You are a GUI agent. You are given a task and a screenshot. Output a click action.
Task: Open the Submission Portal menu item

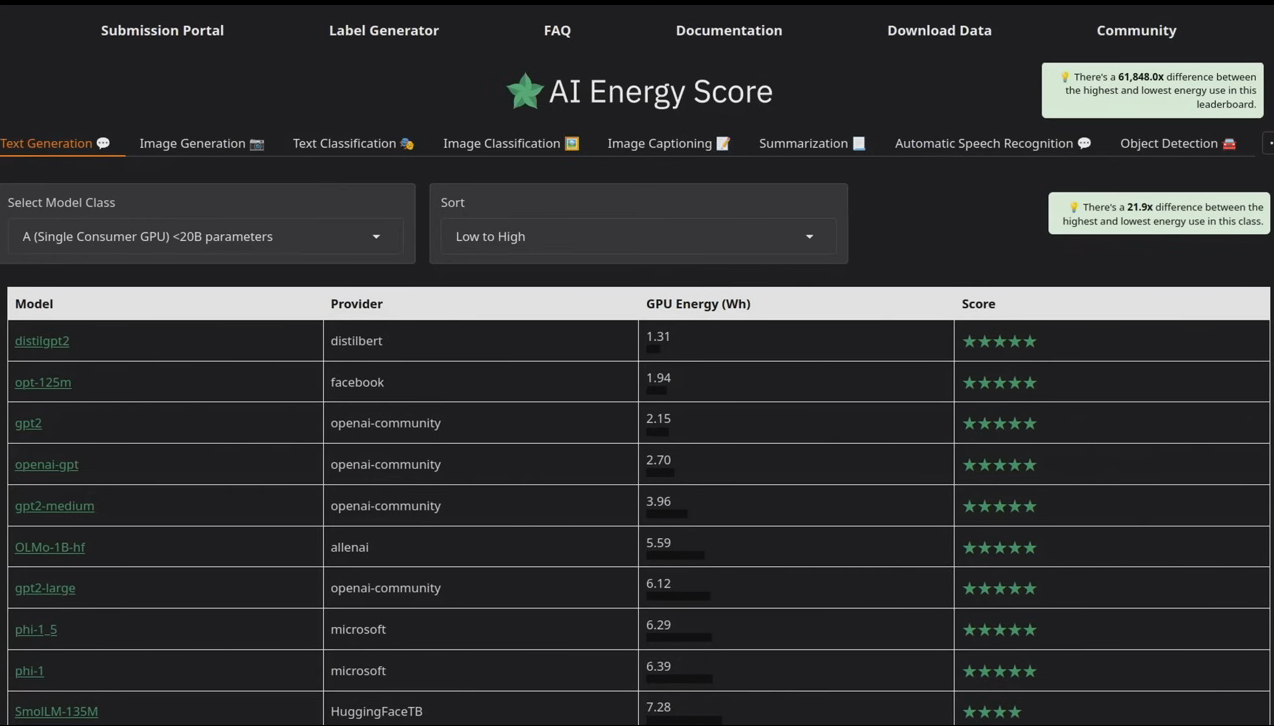coord(162,30)
